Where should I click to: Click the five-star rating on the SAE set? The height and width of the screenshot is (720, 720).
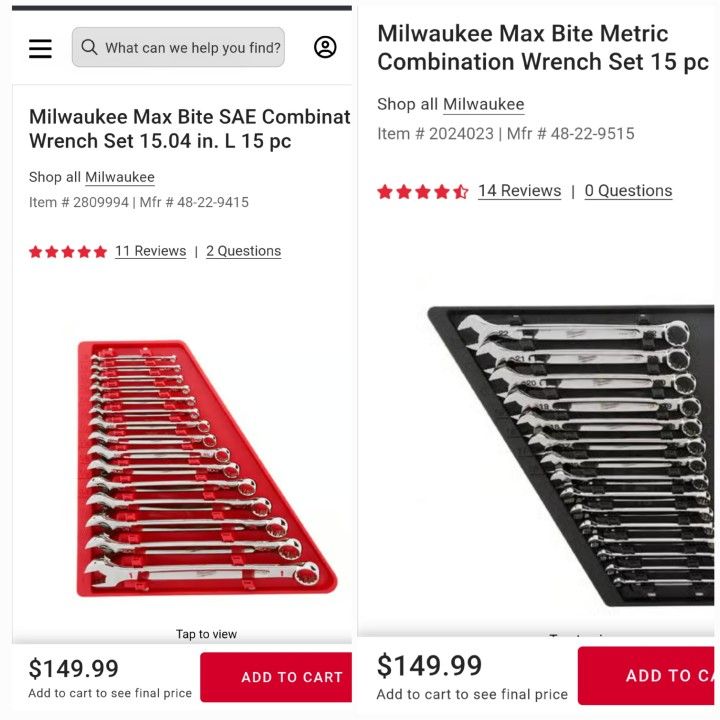68,252
